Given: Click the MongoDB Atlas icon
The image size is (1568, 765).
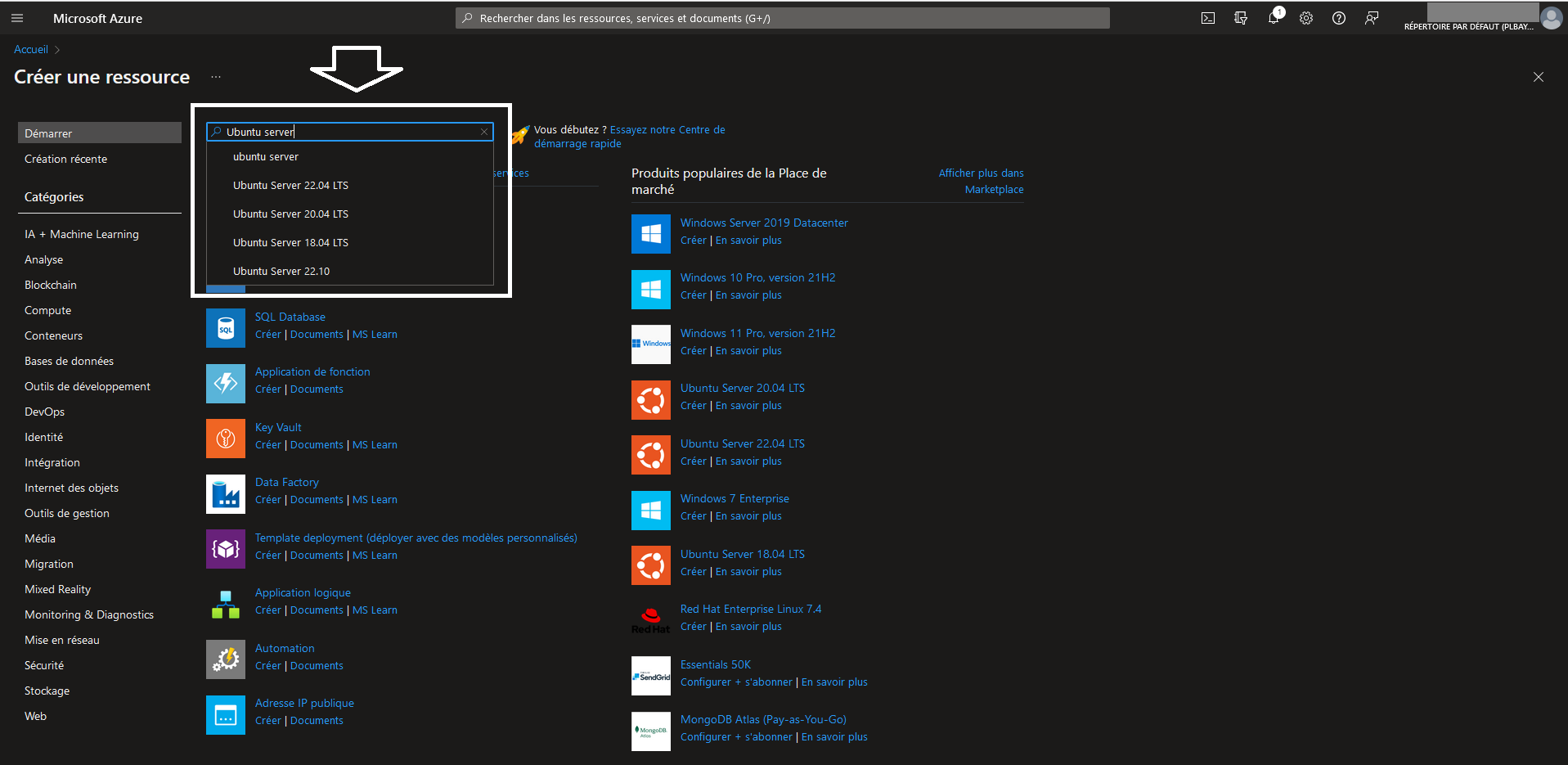Looking at the screenshot, I should click(651, 731).
